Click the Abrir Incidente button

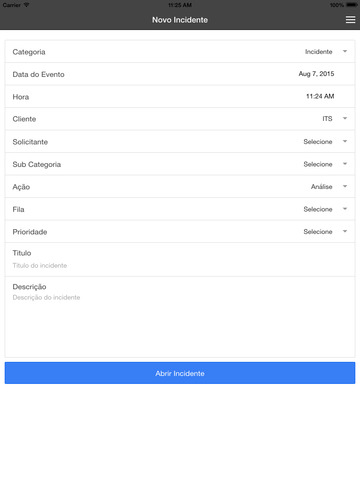[180, 373]
